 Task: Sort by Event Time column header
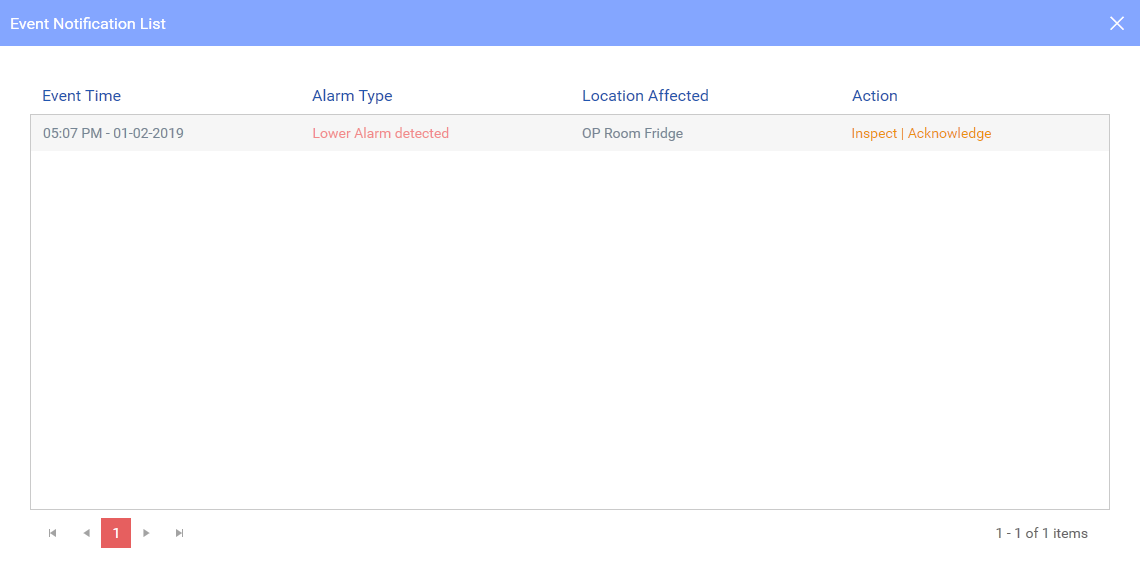point(81,96)
